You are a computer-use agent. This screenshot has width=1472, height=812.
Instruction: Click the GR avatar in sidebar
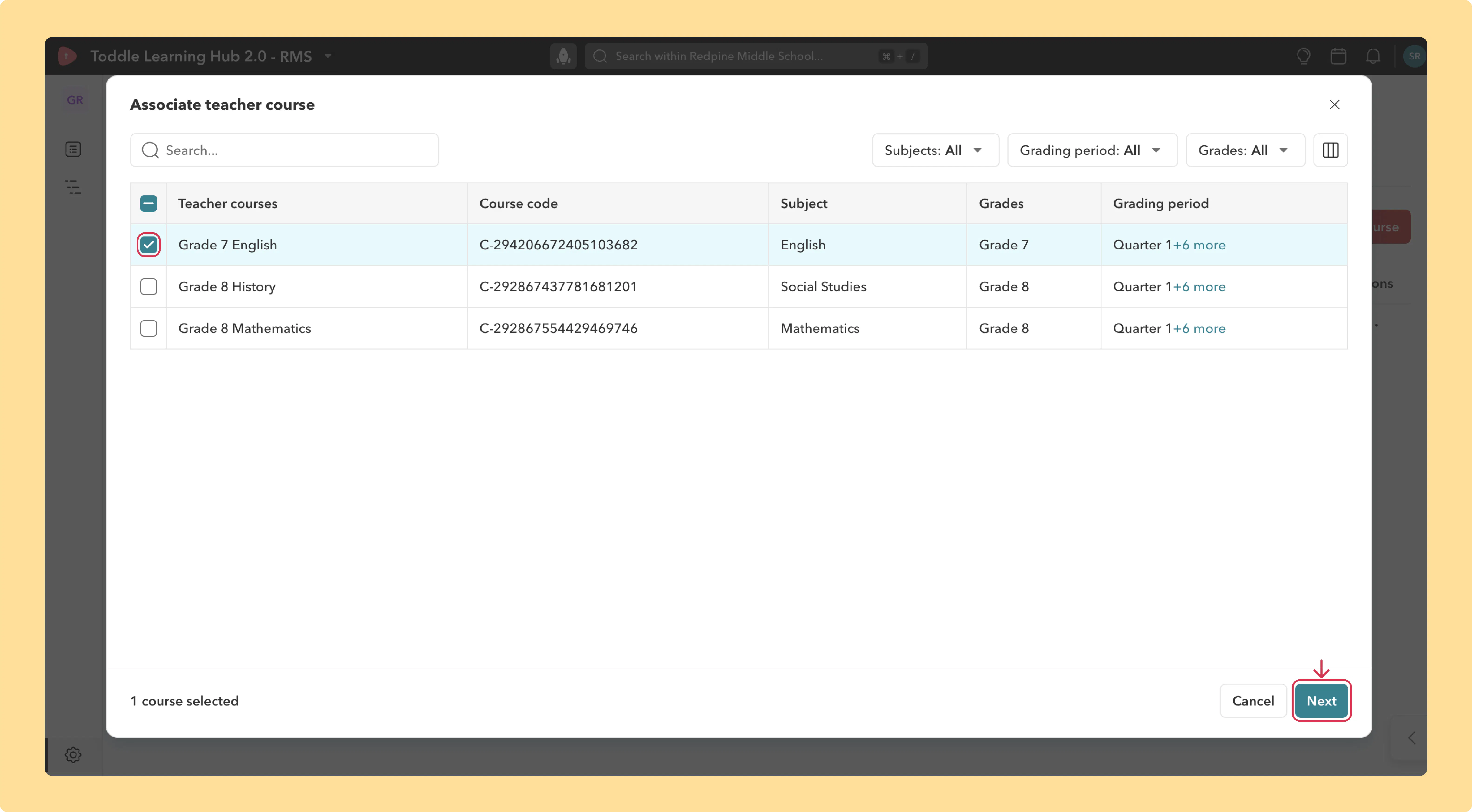click(x=75, y=100)
